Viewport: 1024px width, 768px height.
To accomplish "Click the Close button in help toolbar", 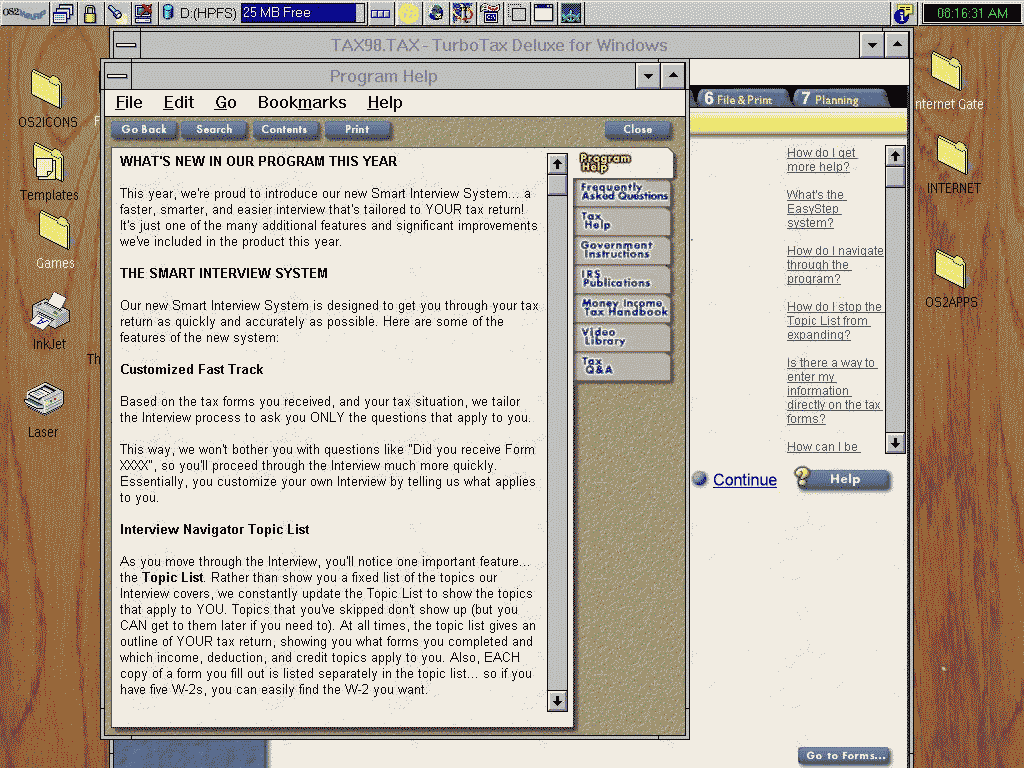I will [x=637, y=129].
